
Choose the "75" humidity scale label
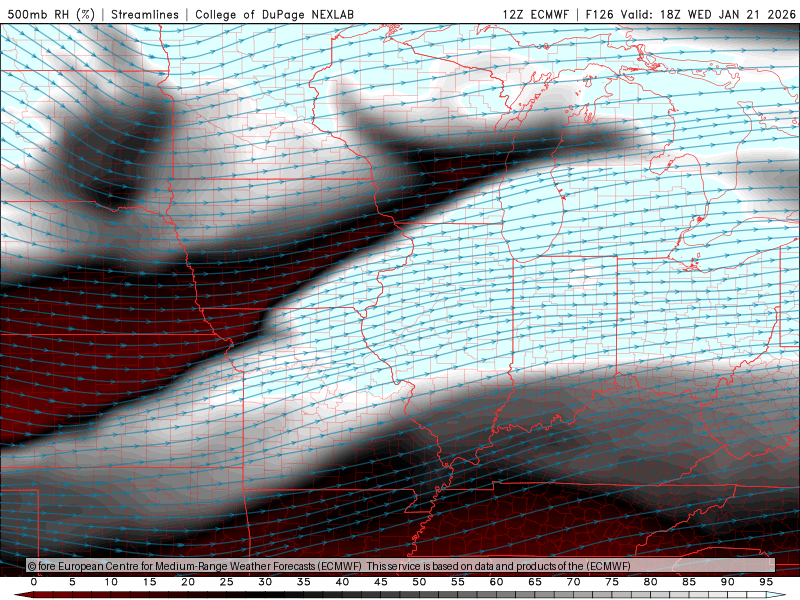coord(612,582)
